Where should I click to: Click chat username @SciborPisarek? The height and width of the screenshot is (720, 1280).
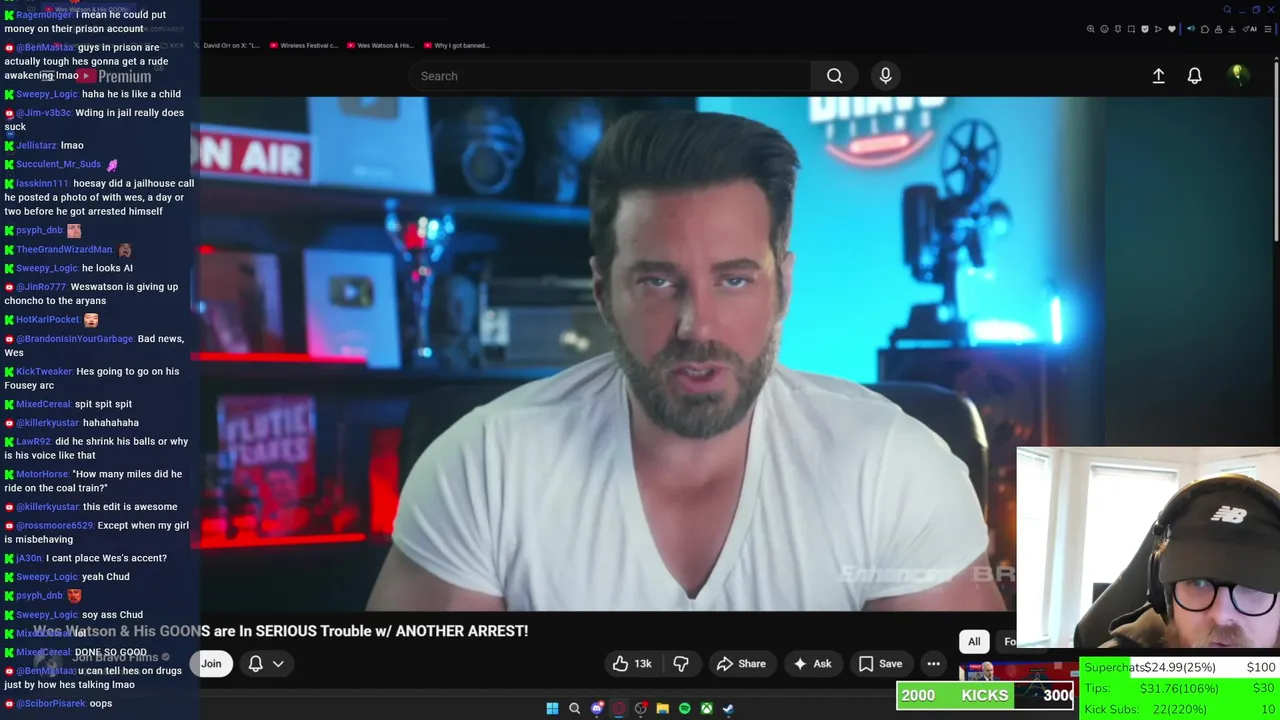pyautogui.click(x=51, y=703)
